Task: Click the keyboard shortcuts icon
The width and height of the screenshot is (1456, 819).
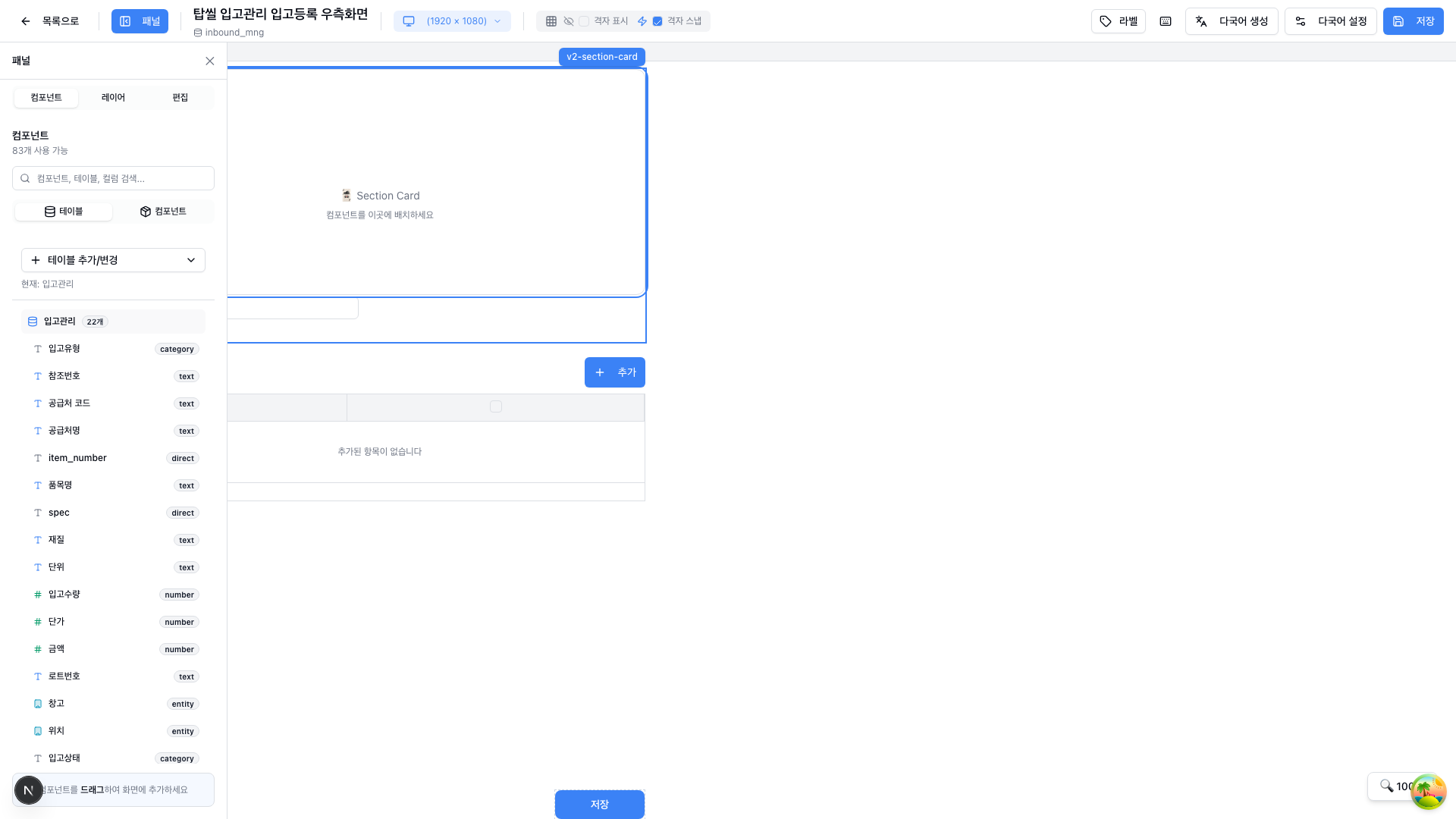Action: pyautogui.click(x=1166, y=21)
